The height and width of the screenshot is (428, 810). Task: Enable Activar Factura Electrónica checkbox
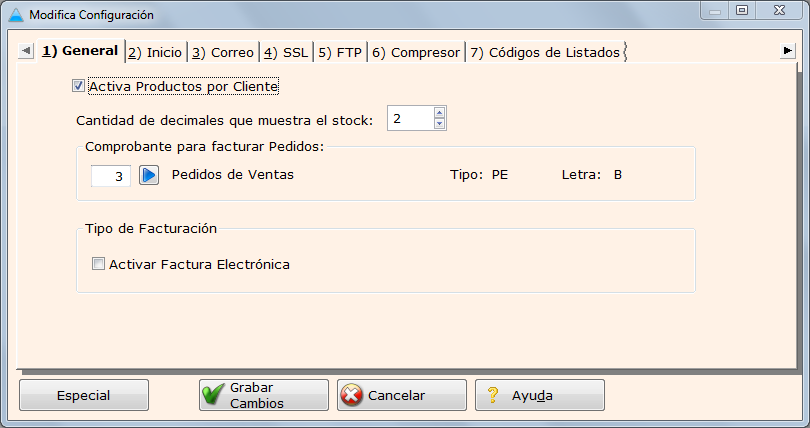(98, 264)
